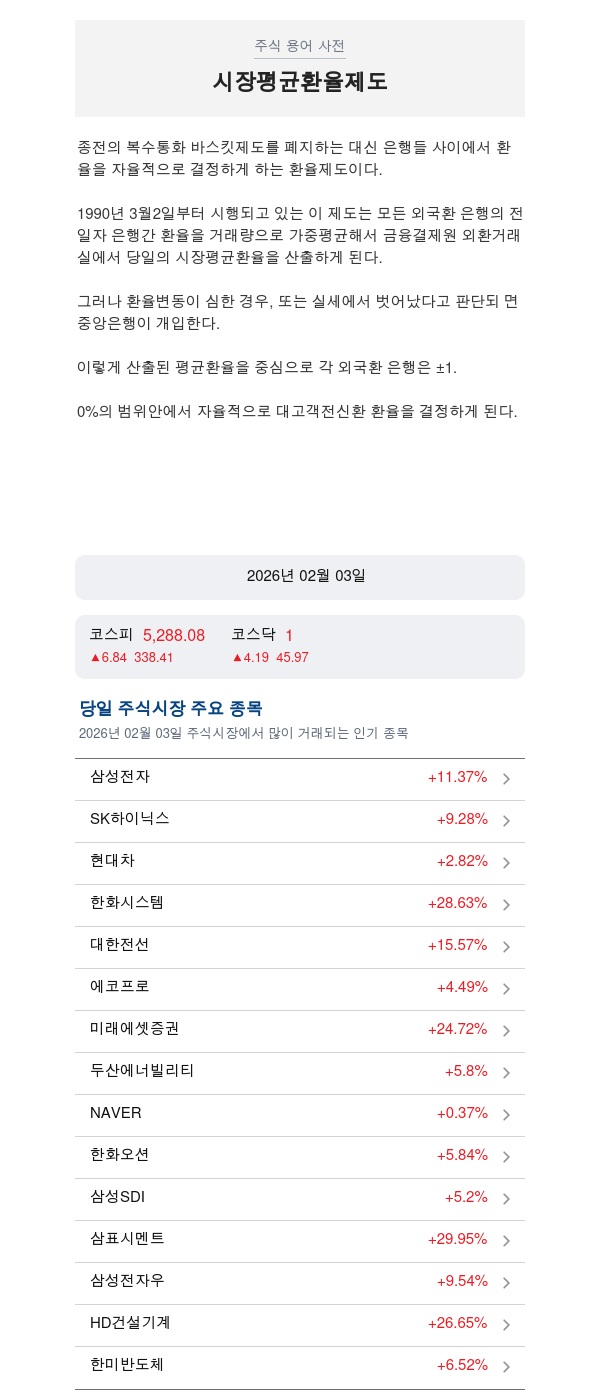
Task: Click the arrow icon in 두산에너빌리티 row
Action: [x=506, y=1073]
